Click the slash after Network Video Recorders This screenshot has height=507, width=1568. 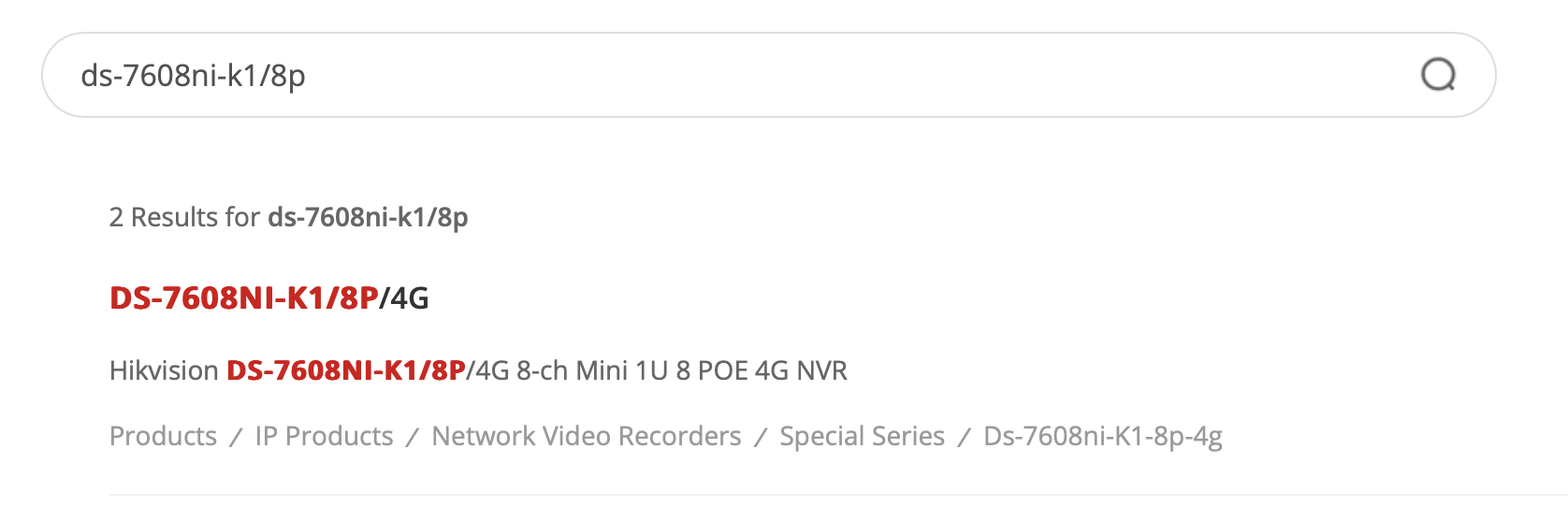[x=761, y=437]
